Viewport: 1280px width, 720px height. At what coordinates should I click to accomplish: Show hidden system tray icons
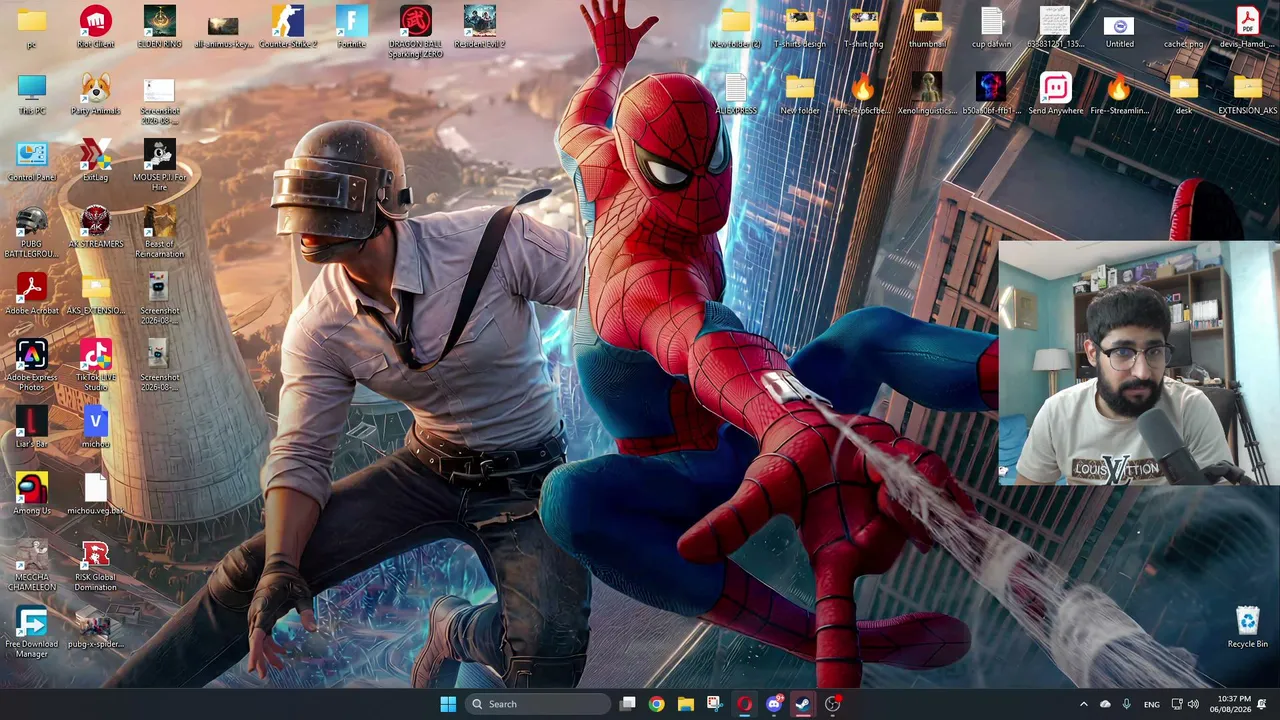tap(1083, 704)
